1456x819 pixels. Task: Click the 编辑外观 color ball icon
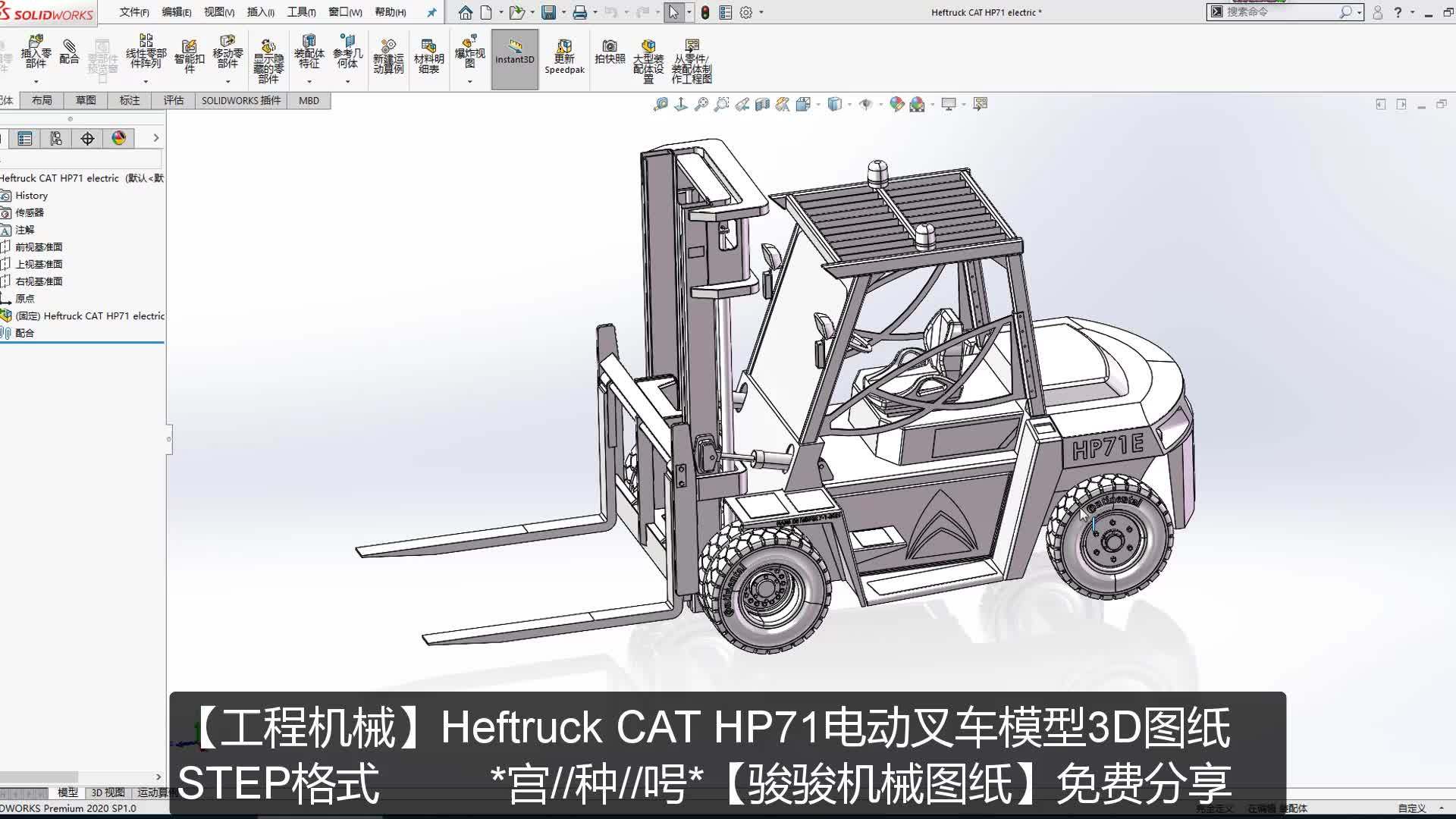pyautogui.click(x=897, y=104)
